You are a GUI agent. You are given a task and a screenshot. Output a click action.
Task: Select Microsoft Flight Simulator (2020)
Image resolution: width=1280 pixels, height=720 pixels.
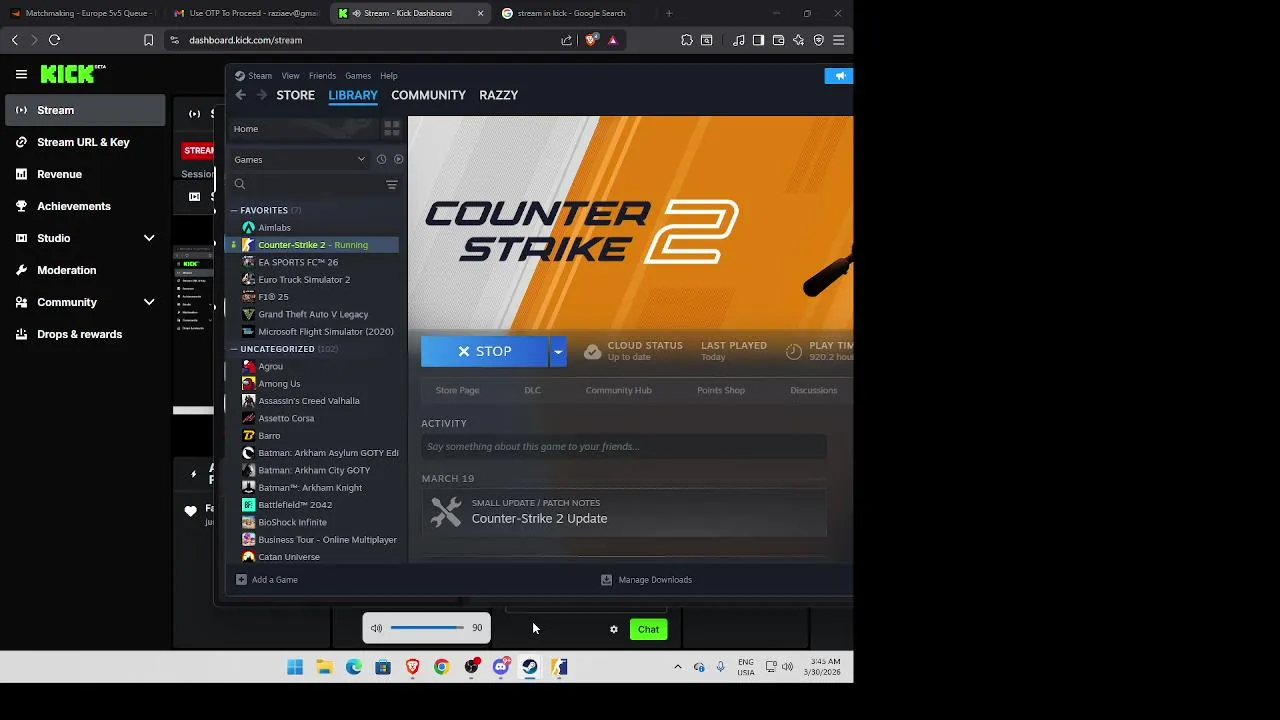click(x=326, y=332)
